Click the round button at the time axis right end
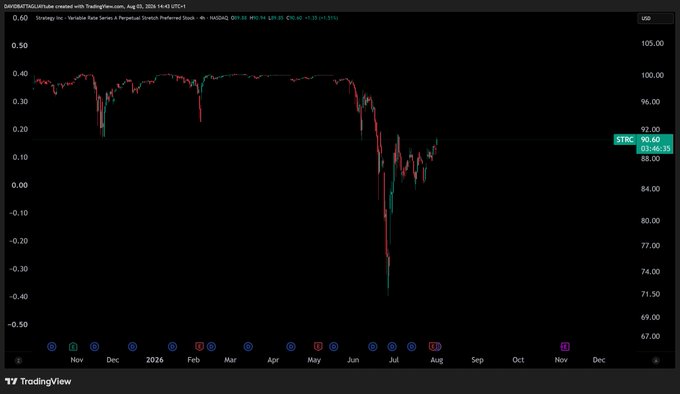 tap(656, 360)
